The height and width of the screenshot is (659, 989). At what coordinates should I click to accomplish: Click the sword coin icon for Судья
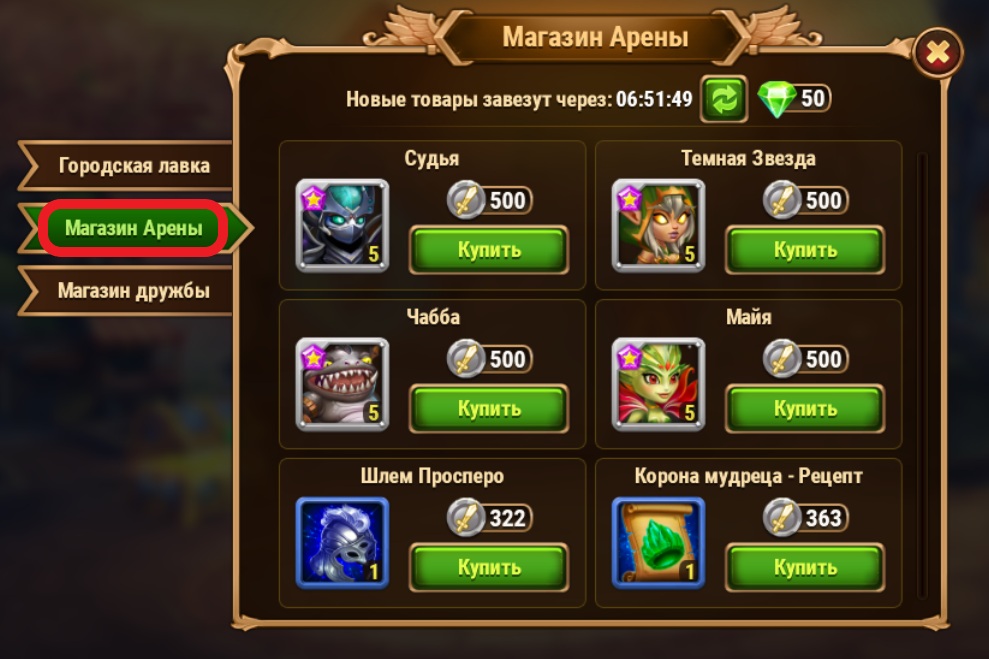coord(465,200)
